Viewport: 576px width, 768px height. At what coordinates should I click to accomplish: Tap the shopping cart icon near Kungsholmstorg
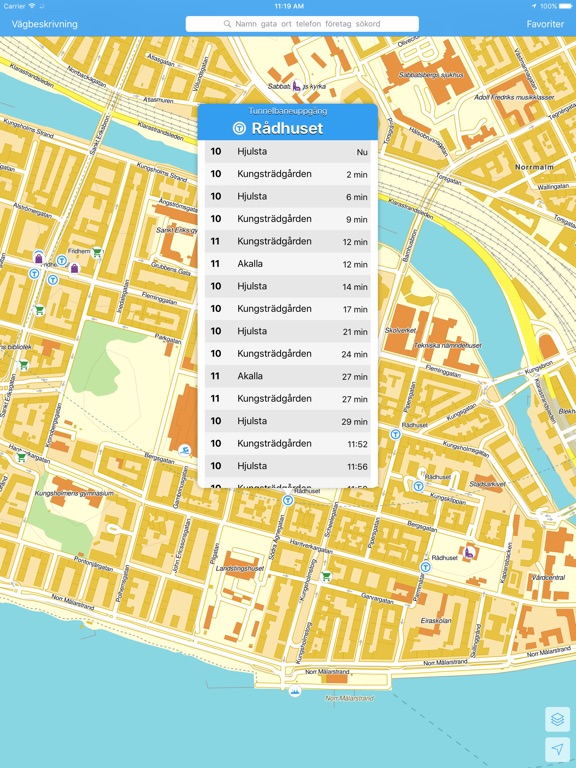326,576
